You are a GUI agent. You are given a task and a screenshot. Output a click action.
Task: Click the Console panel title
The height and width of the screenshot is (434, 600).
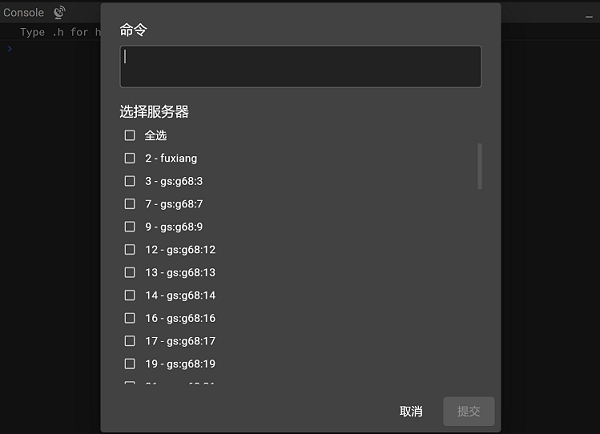(23, 13)
